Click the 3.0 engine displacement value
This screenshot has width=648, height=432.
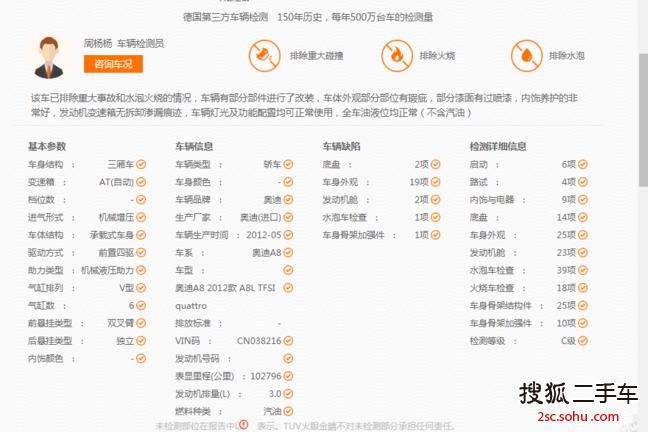(275, 394)
